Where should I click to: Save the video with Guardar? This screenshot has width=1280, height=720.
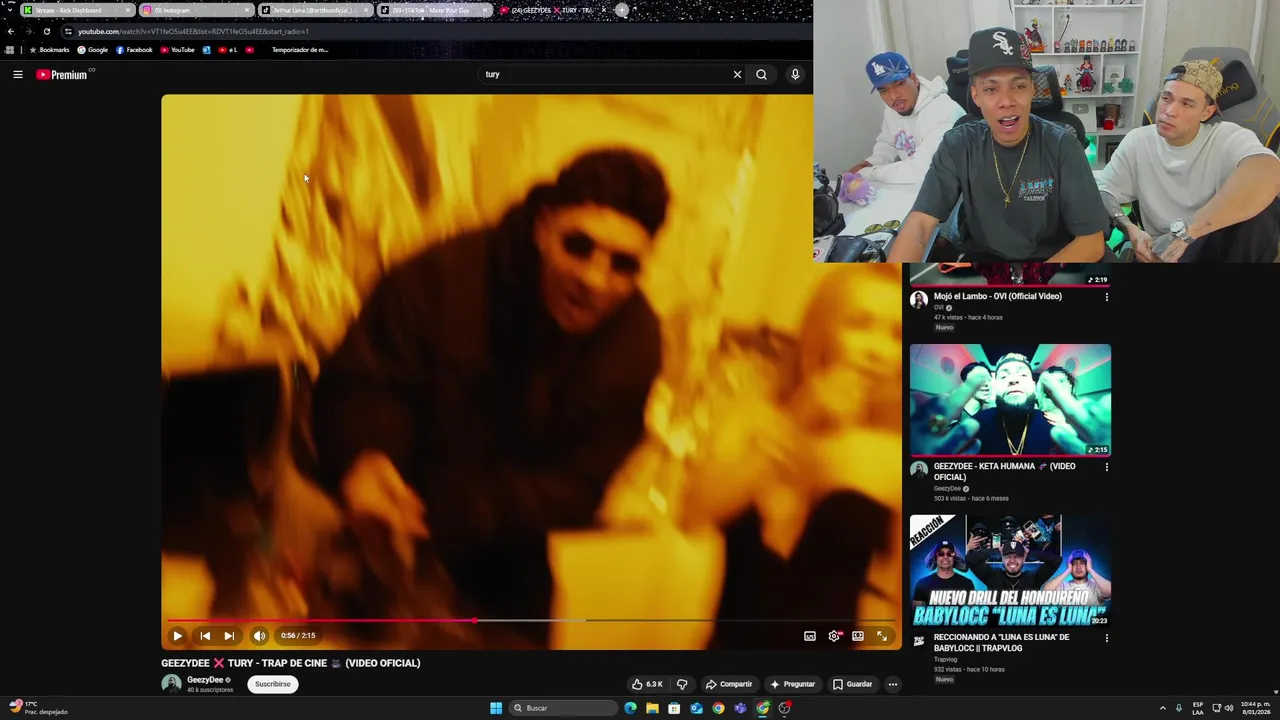click(x=852, y=684)
